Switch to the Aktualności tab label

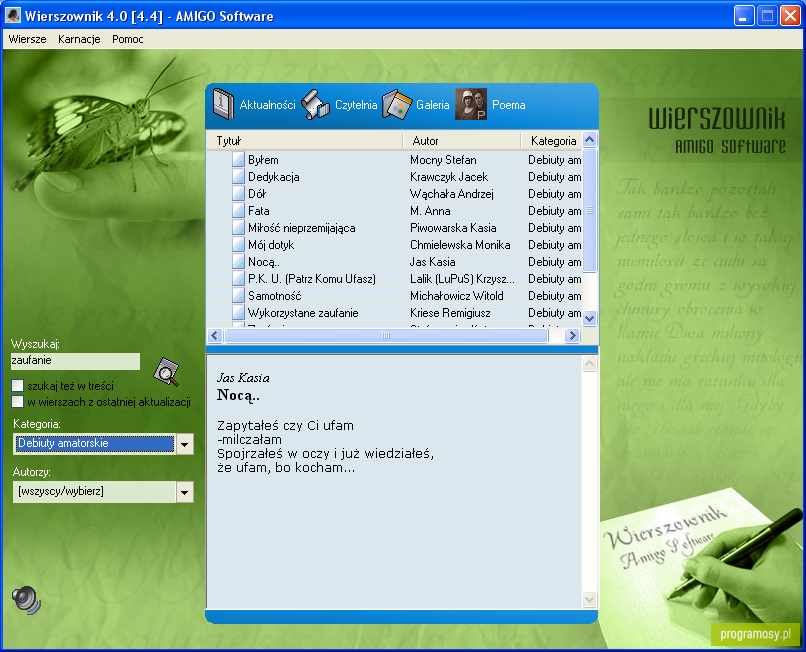coord(267,105)
